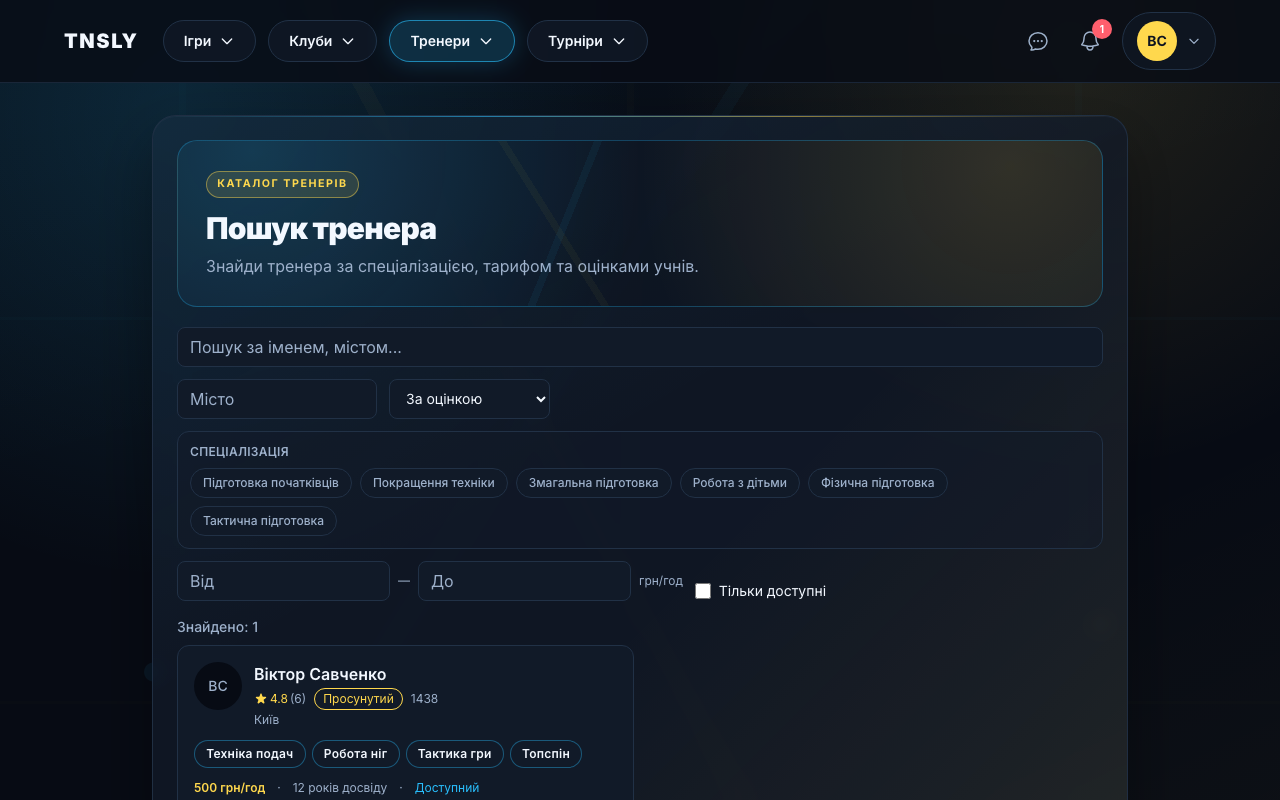This screenshot has width=1280, height=800.
Task: Enable the Тільки доступні checkbox
Action: 703,591
